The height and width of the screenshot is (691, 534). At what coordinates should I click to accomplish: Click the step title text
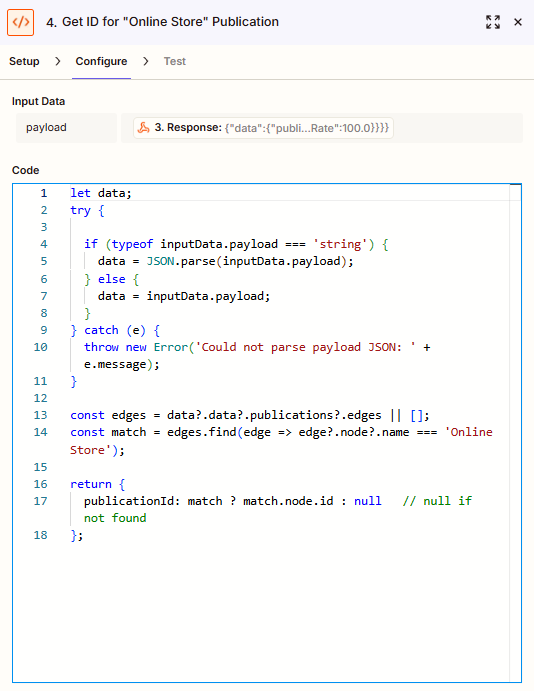162,22
